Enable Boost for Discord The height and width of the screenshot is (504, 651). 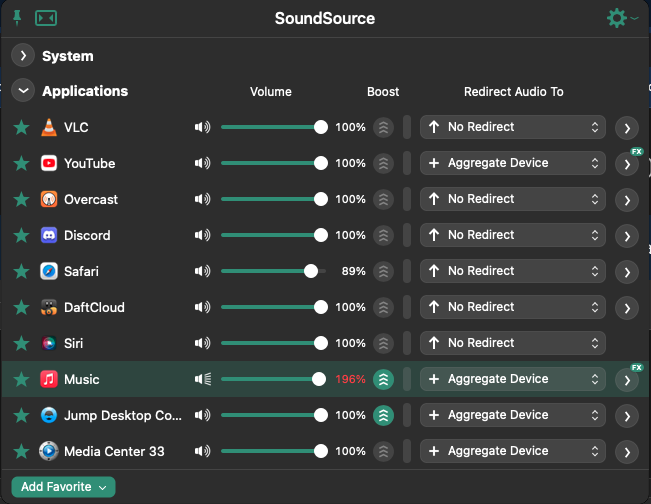[383, 235]
